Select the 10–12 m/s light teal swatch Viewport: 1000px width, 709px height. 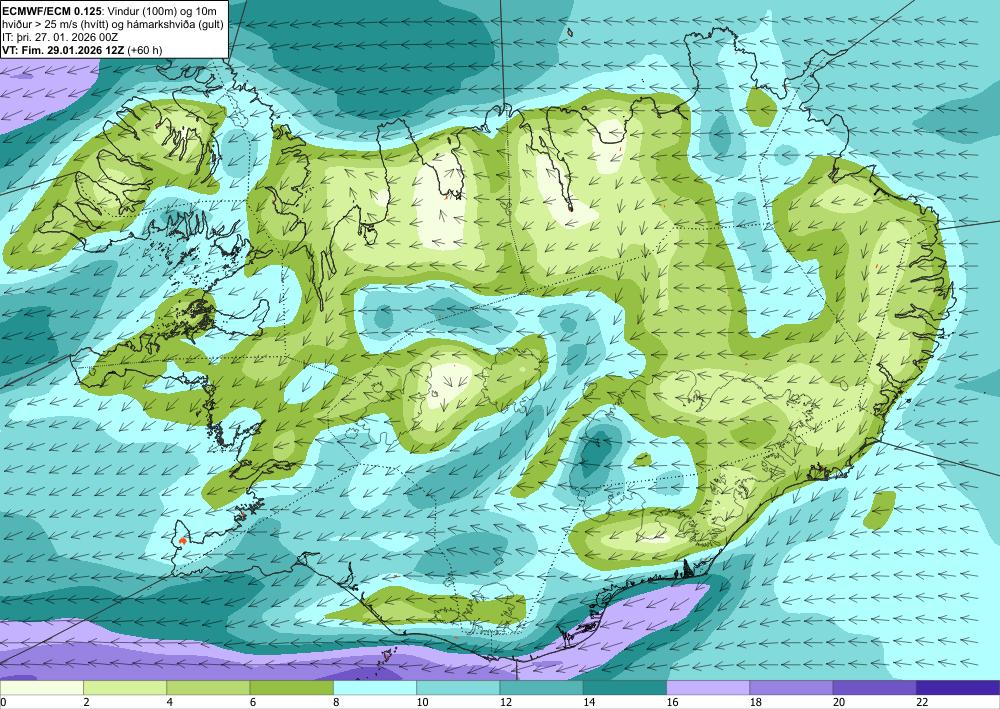(458, 688)
